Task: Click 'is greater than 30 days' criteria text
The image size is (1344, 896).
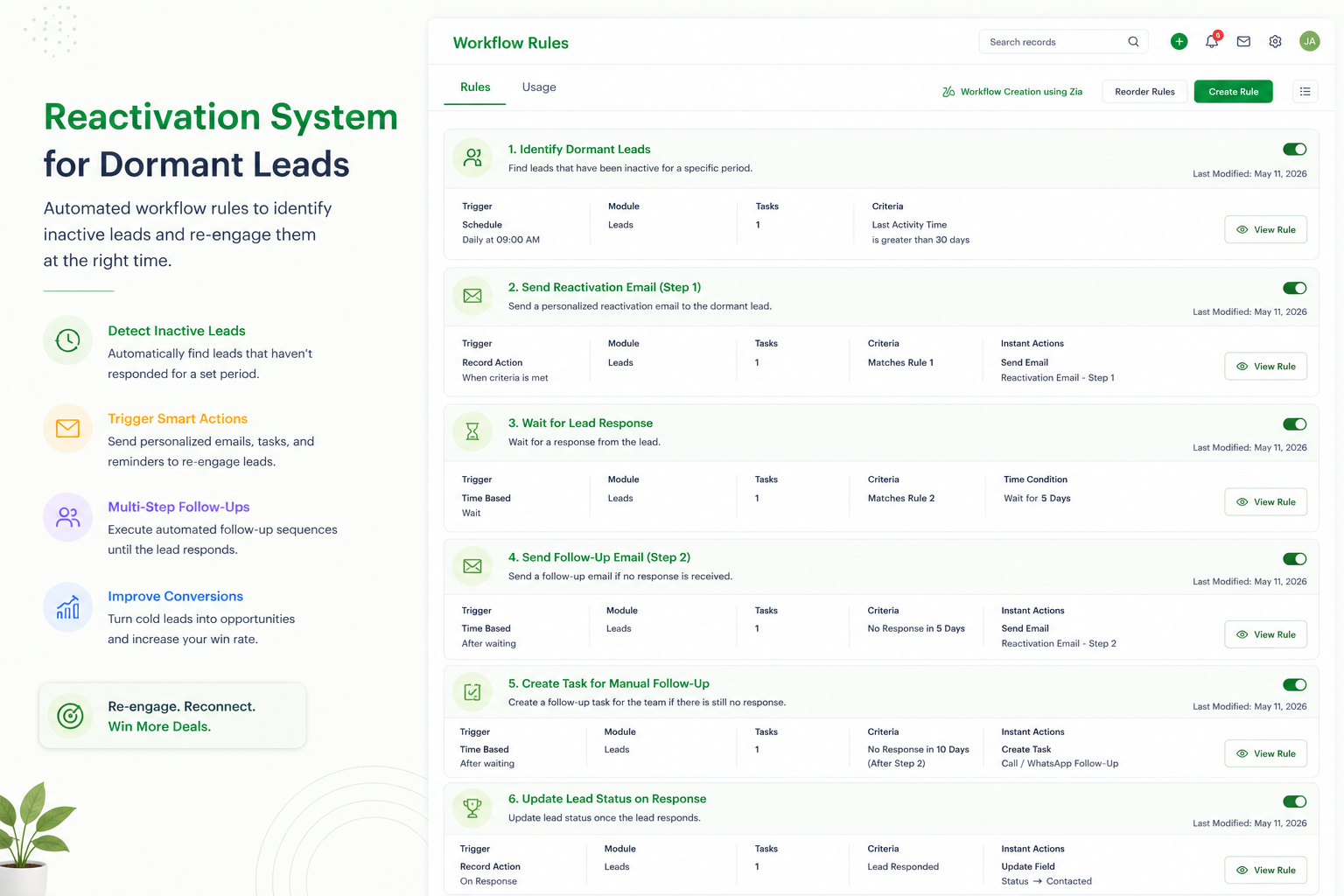Action: tap(920, 240)
